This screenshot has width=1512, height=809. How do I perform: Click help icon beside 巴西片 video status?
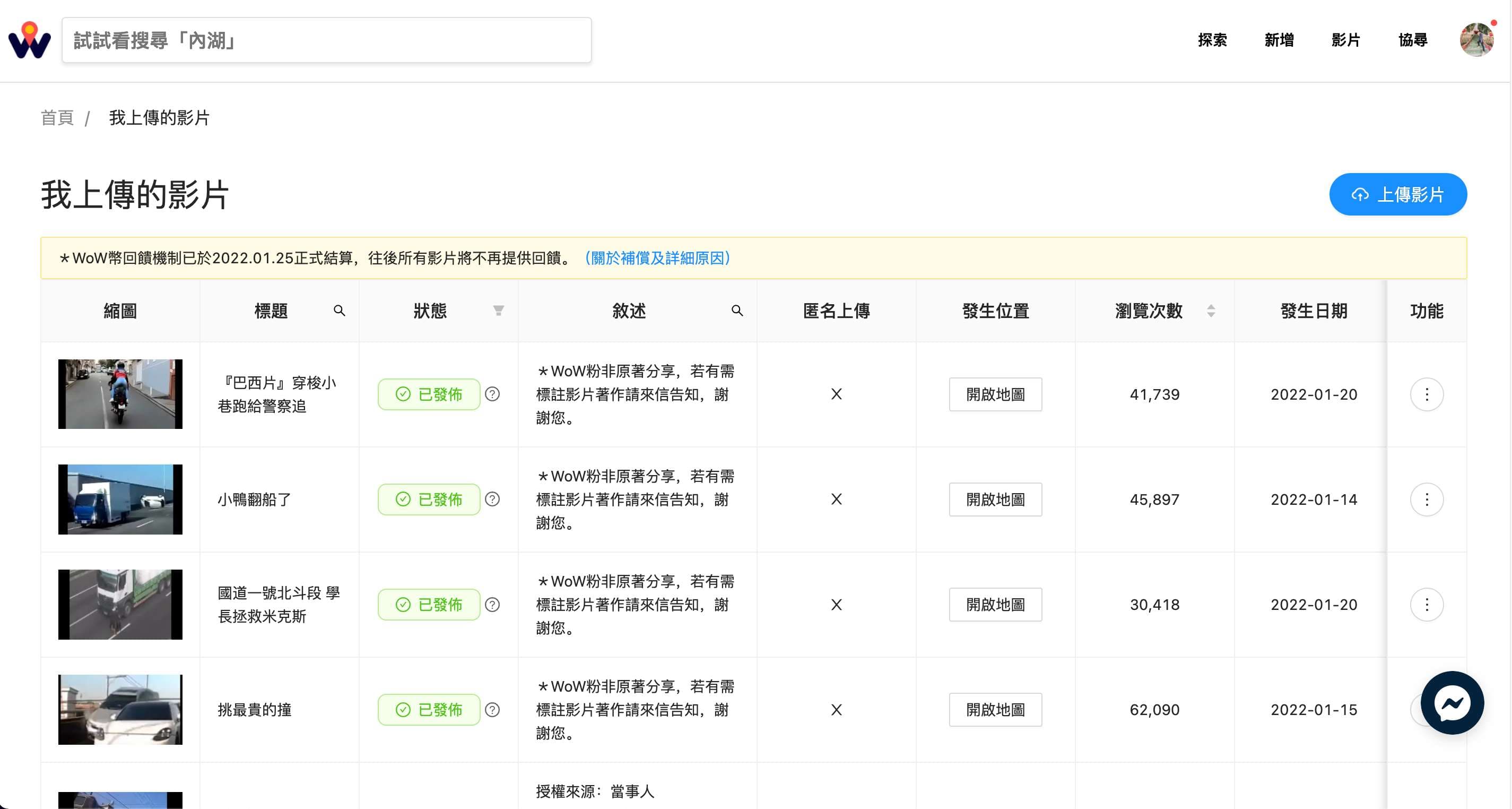(492, 394)
